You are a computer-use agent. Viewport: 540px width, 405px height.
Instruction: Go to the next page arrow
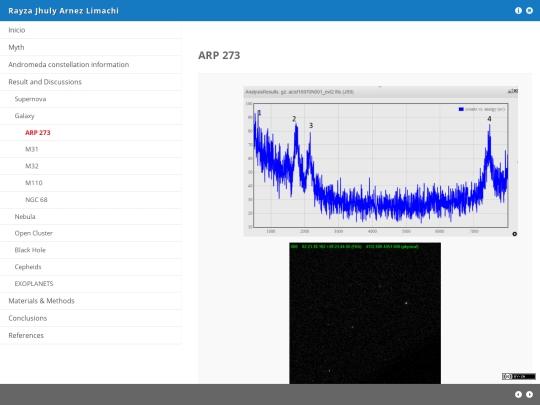pyautogui.click(x=529, y=394)
